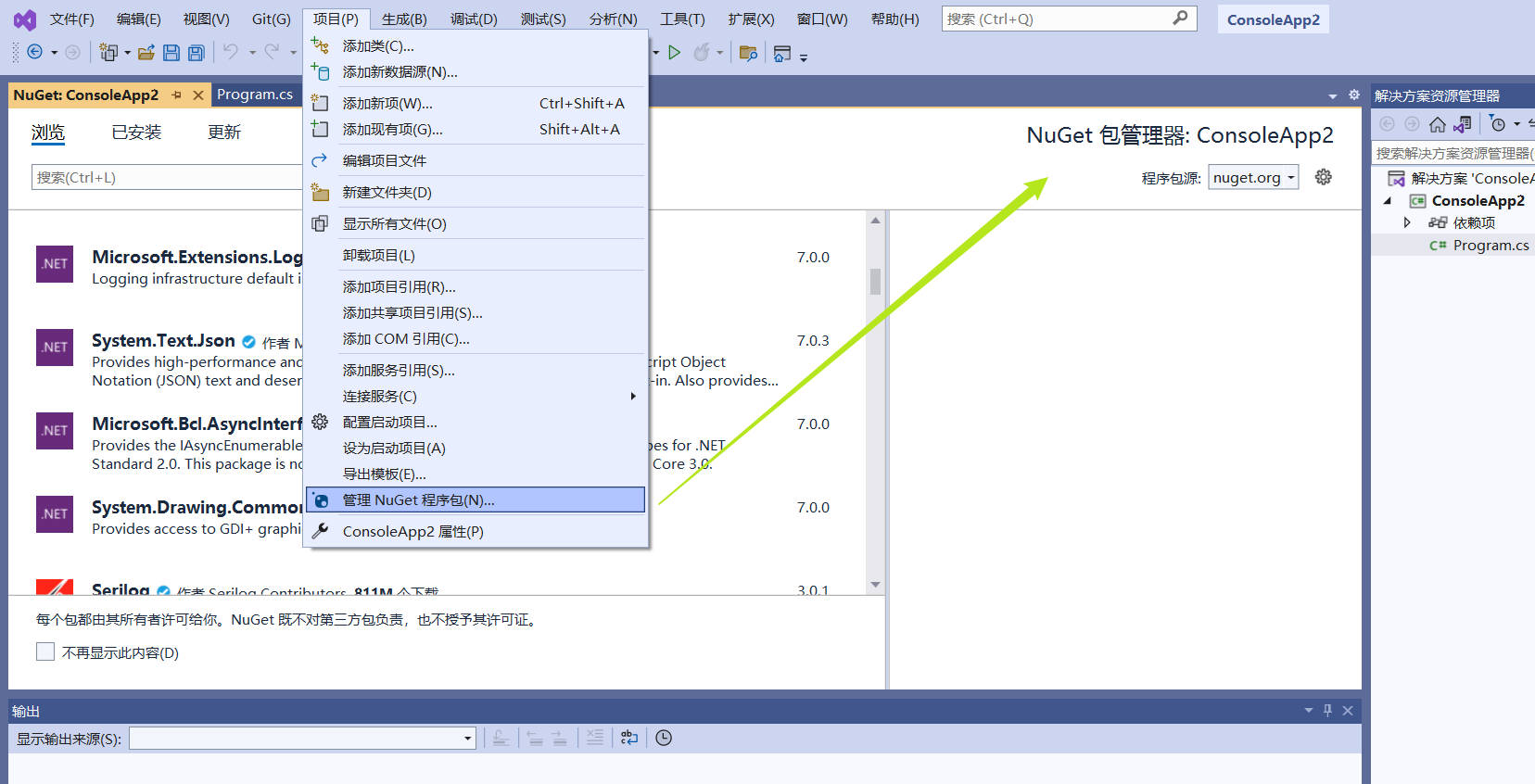Open the '显示输出来源' dropdown
This screenshot has height=784, width=1535.
click(303, 738)
